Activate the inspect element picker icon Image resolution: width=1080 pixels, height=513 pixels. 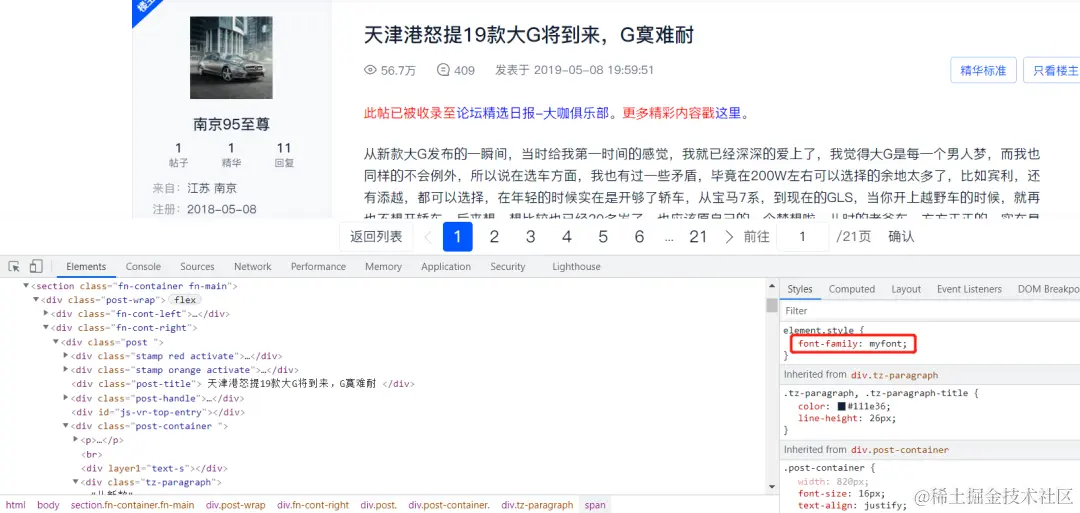[x=14, y=266]
